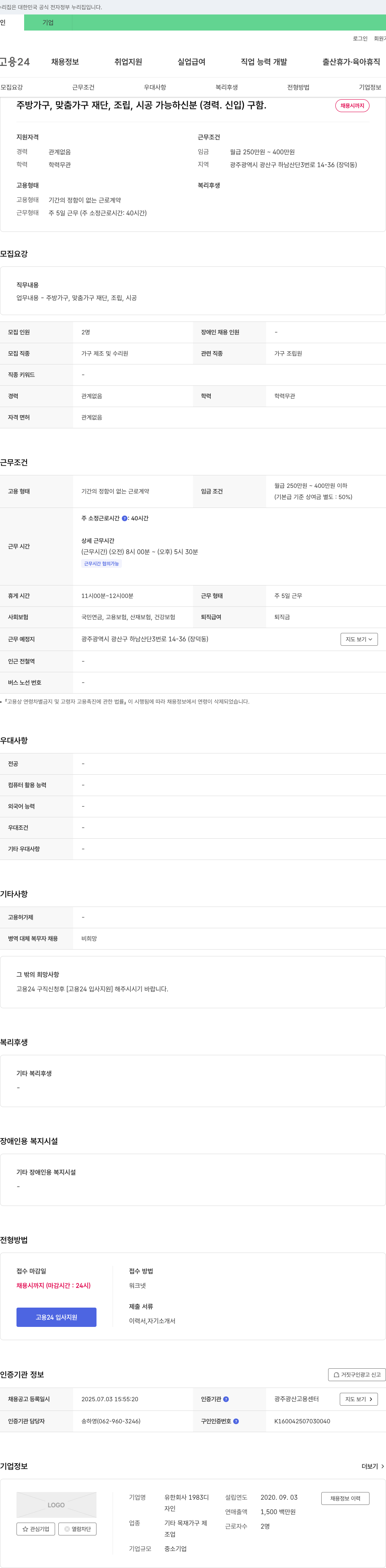This screenshot has height=1568, width=386.
Task: Click 업종 value 기타 목재가구 제조업
Action: click(x=186, y=1529)
